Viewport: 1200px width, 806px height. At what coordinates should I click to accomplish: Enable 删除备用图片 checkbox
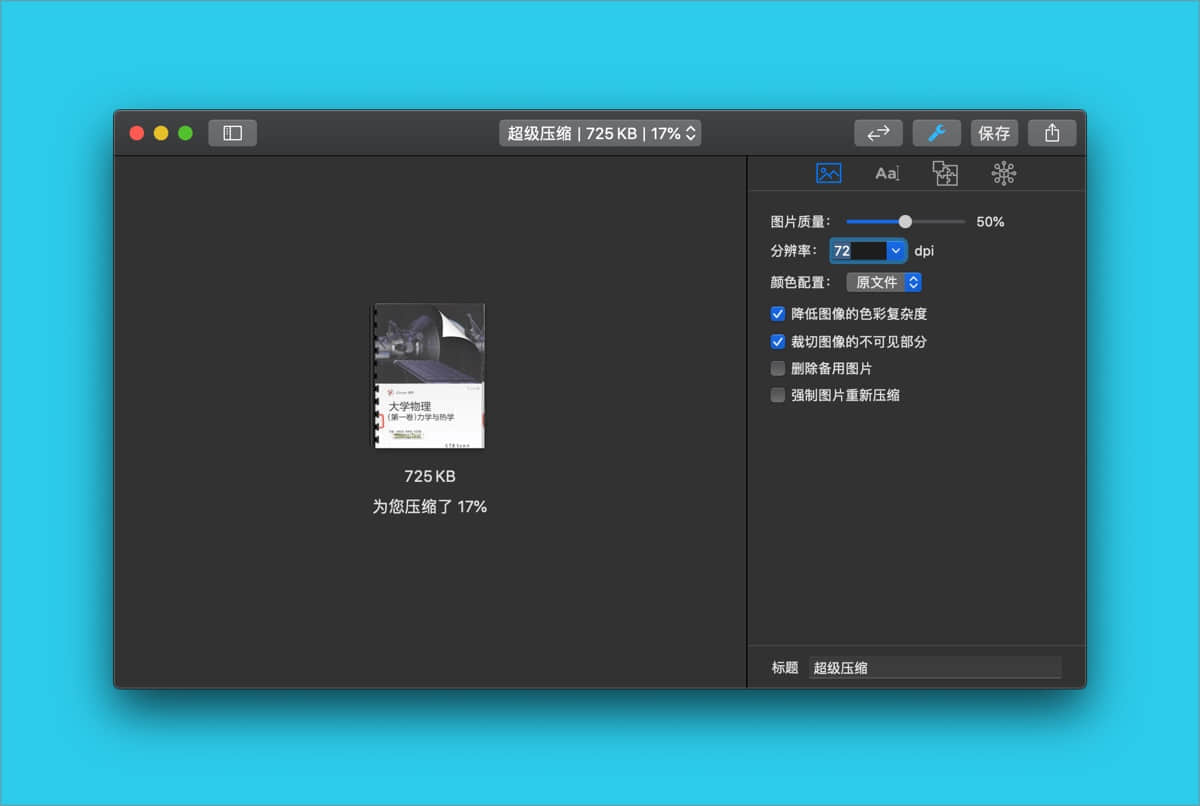pyautogui.click(x=778, y=368)
